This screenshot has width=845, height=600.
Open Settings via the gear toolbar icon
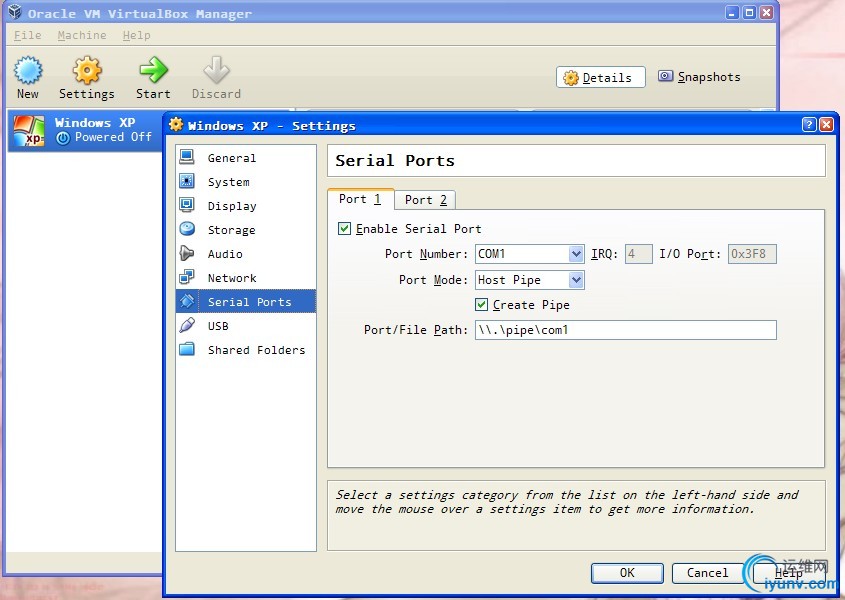tap(87, 71)
